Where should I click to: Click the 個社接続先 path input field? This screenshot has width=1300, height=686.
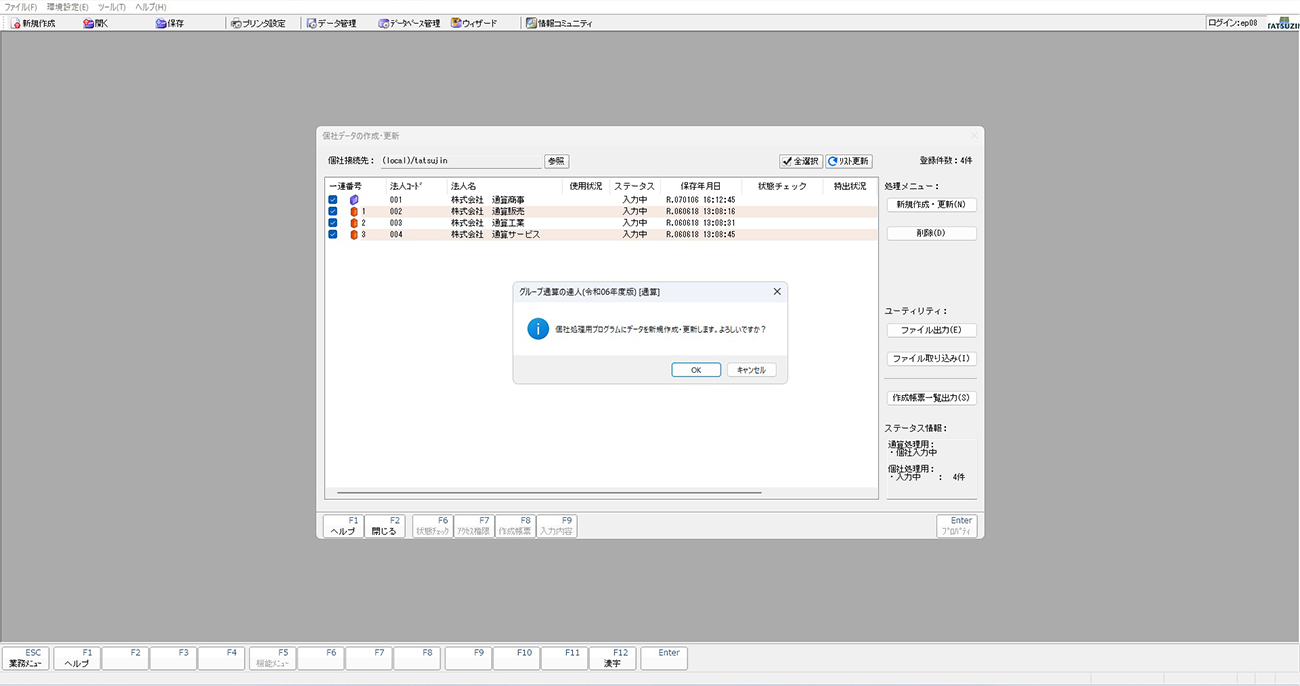460,161
